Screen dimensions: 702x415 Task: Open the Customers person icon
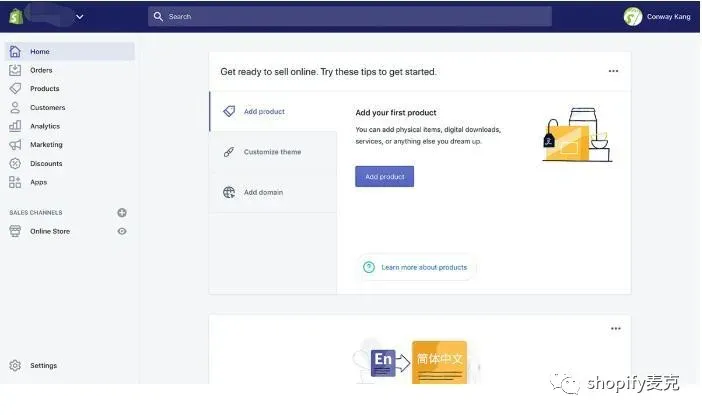15,107
